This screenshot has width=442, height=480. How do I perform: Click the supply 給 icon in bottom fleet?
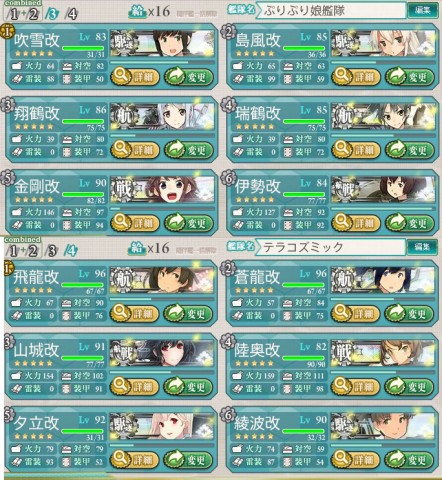pyautogui.click(x=137, y=249)
